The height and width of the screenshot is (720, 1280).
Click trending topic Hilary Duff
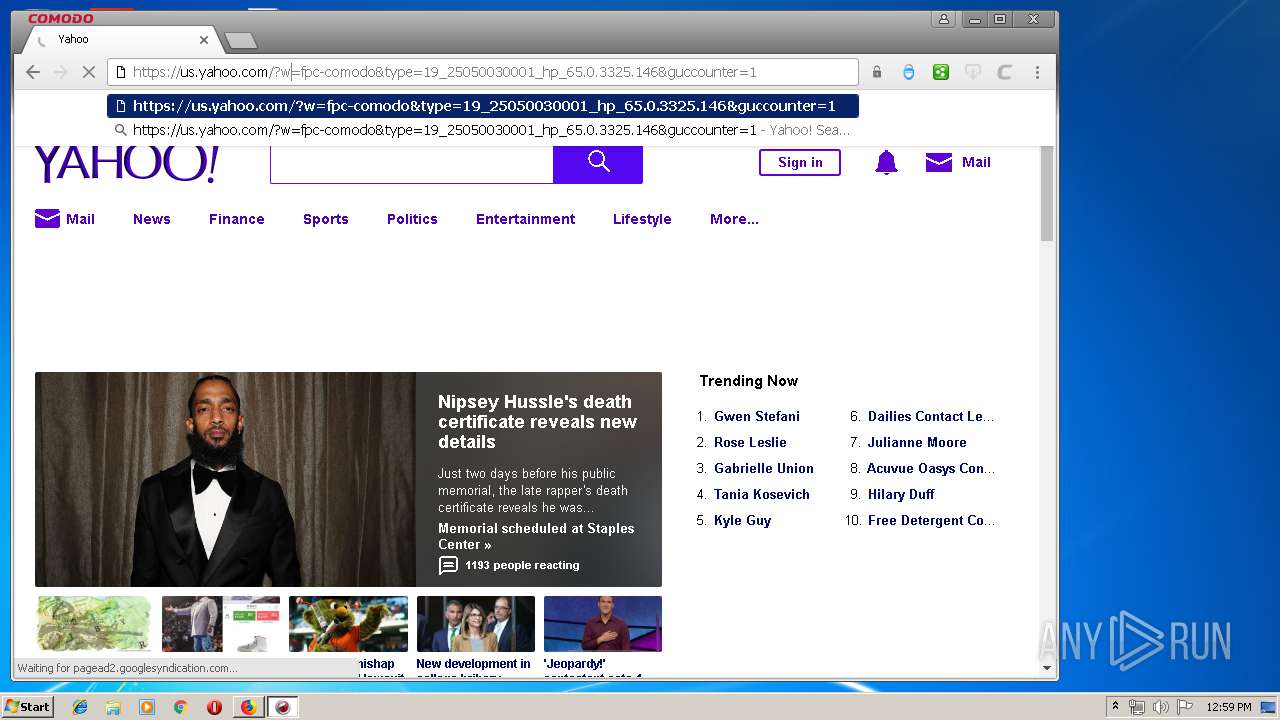(x=901, y=494)
